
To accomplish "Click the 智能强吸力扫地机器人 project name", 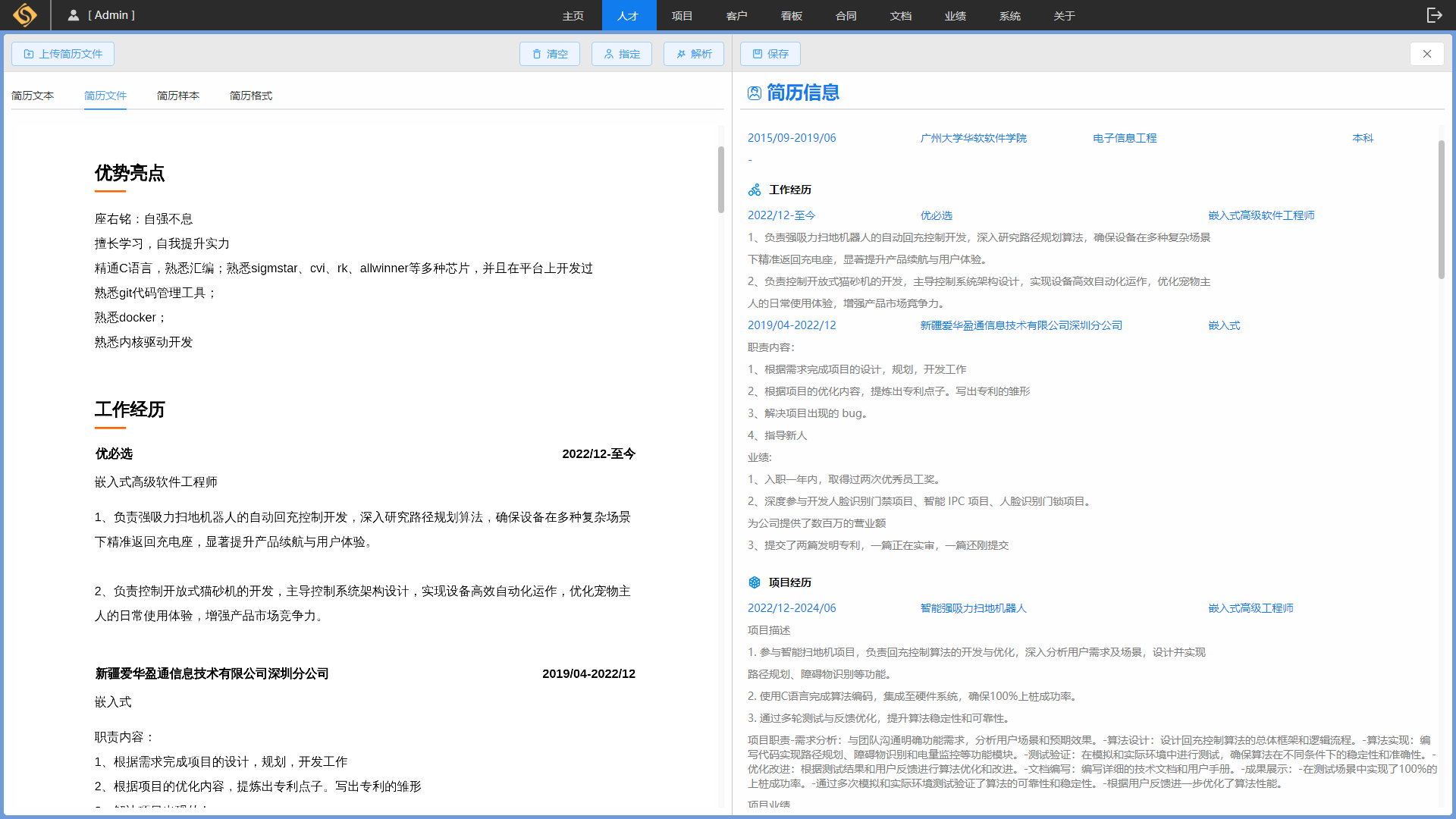I will (x=974, y=608).
